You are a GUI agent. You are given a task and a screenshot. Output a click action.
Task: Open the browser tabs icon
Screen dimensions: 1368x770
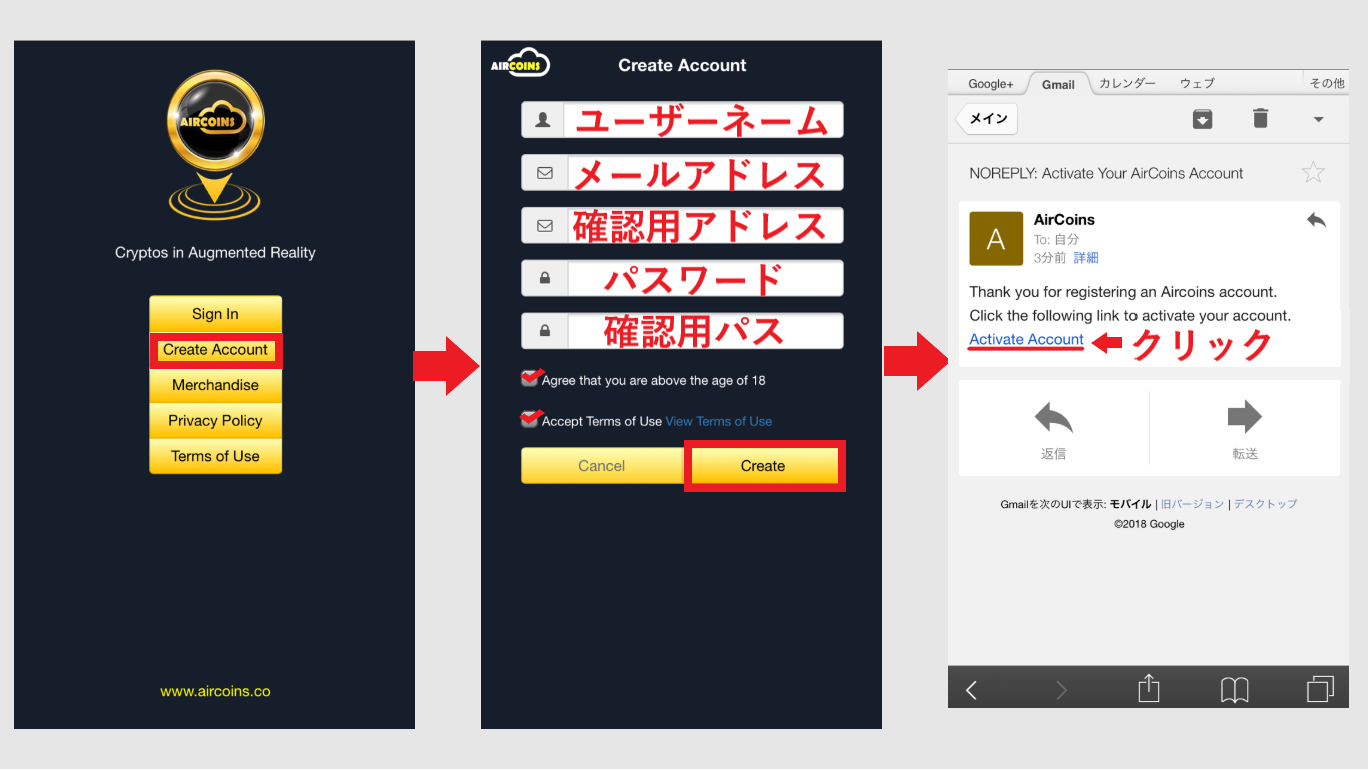1321,689
